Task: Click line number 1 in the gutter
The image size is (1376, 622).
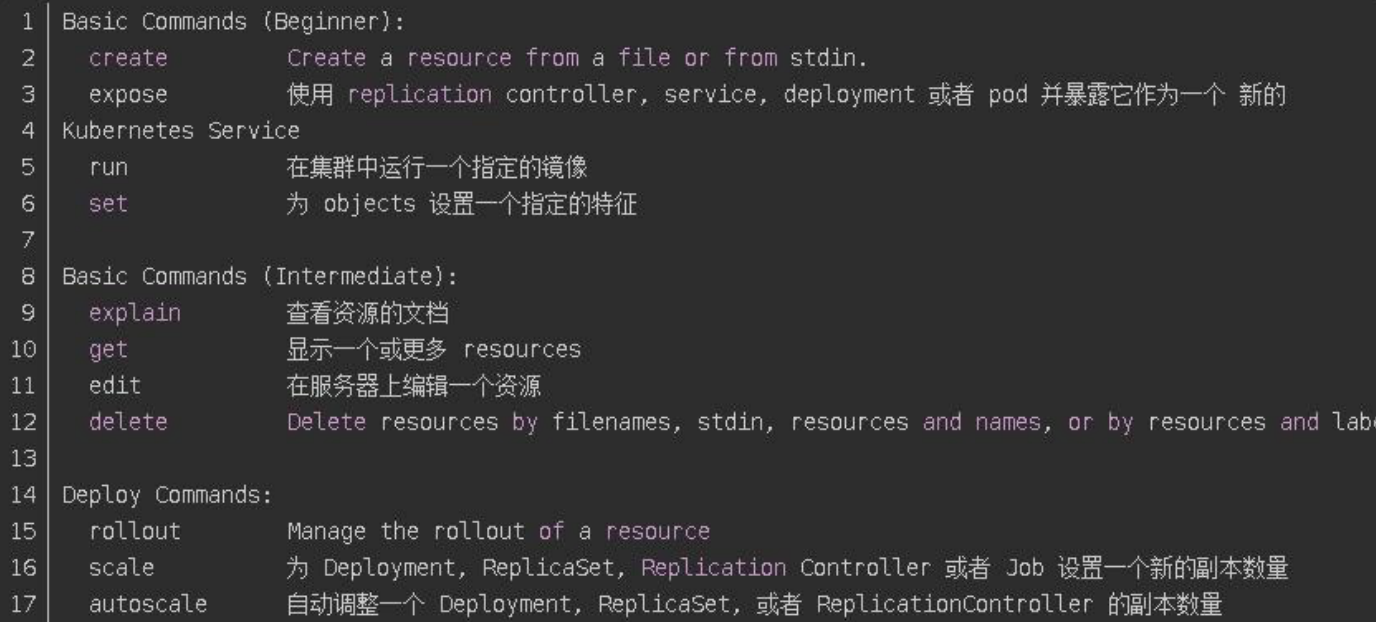Action: click(x=28, y=22)
